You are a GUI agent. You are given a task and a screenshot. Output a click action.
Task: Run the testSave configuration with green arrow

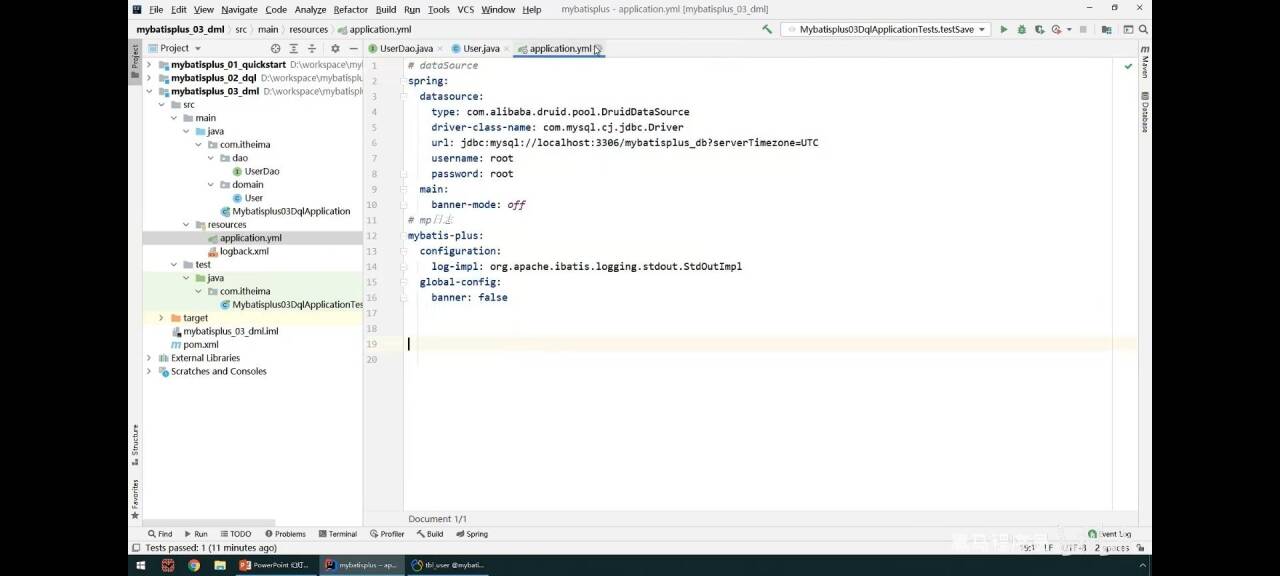pyautogui.click(x=1004, y=30)
